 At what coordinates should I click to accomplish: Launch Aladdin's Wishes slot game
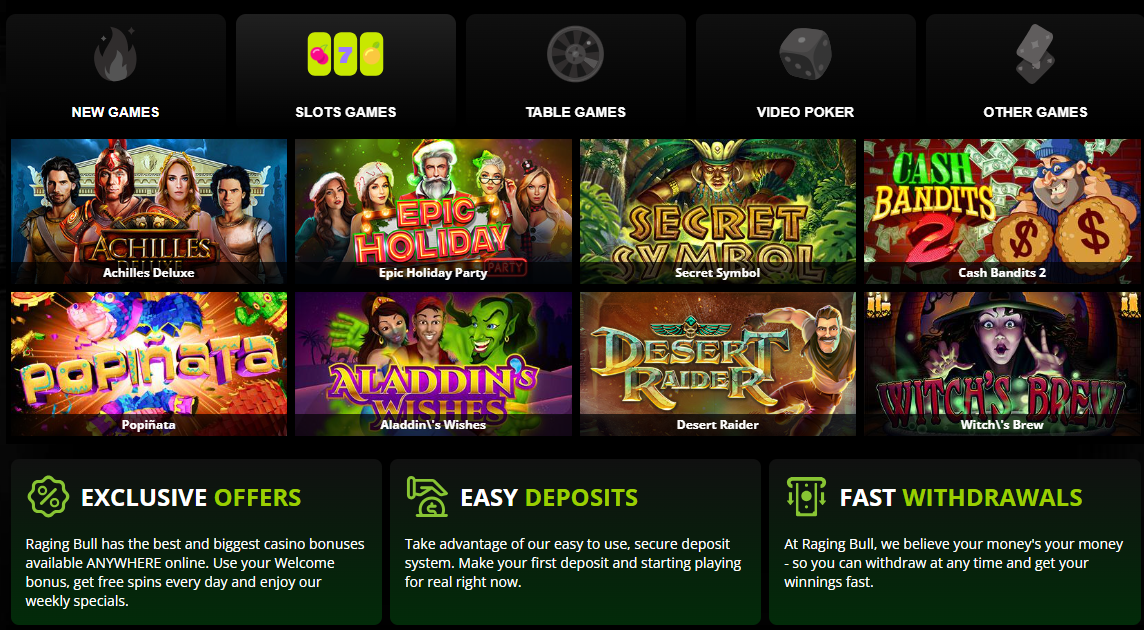pos(433,364)
